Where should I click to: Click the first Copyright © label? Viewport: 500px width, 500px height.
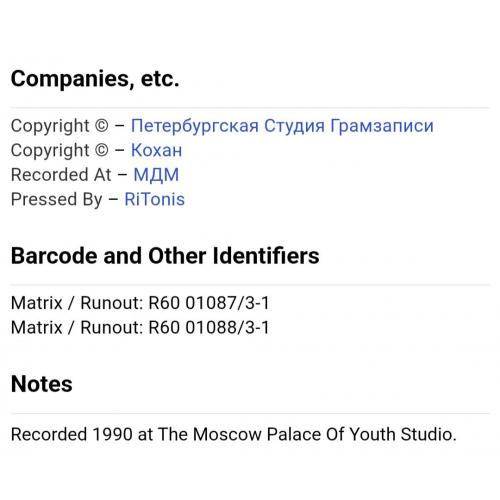click(60, 126)
